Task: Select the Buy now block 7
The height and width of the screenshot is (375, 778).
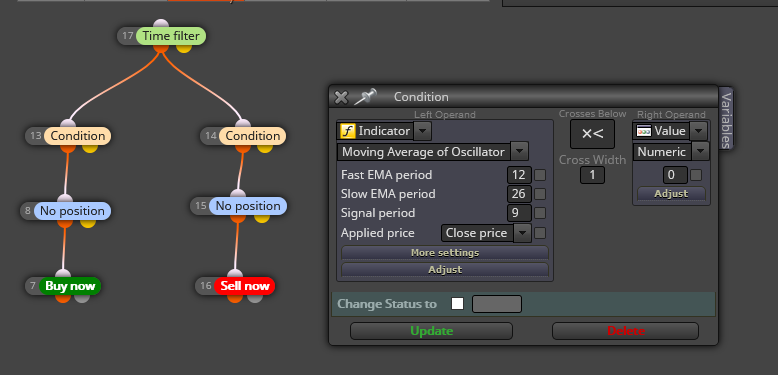Action: [70, 286]
